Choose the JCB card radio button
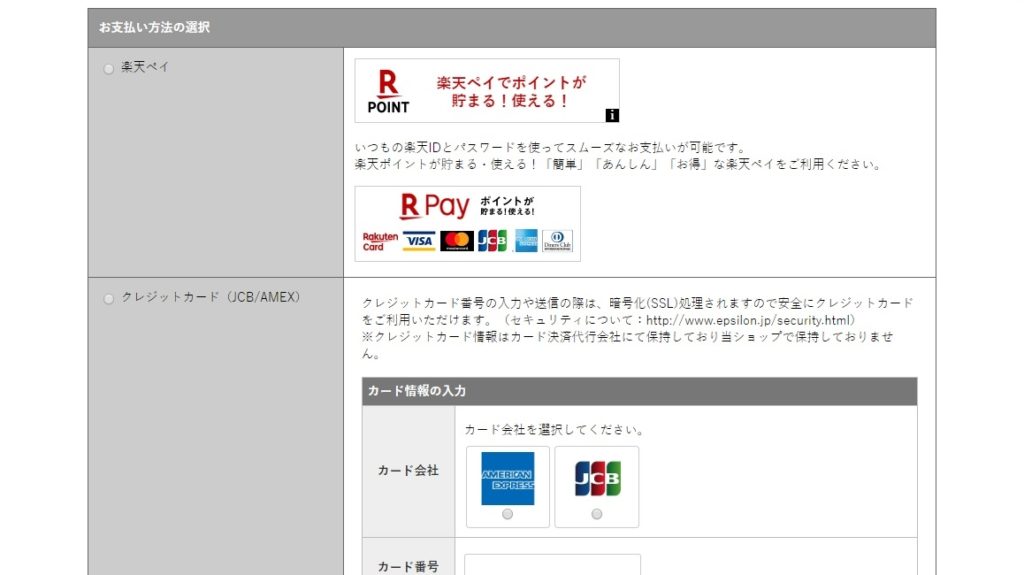This screenshot has height=575, width=1024. (596, 514)
